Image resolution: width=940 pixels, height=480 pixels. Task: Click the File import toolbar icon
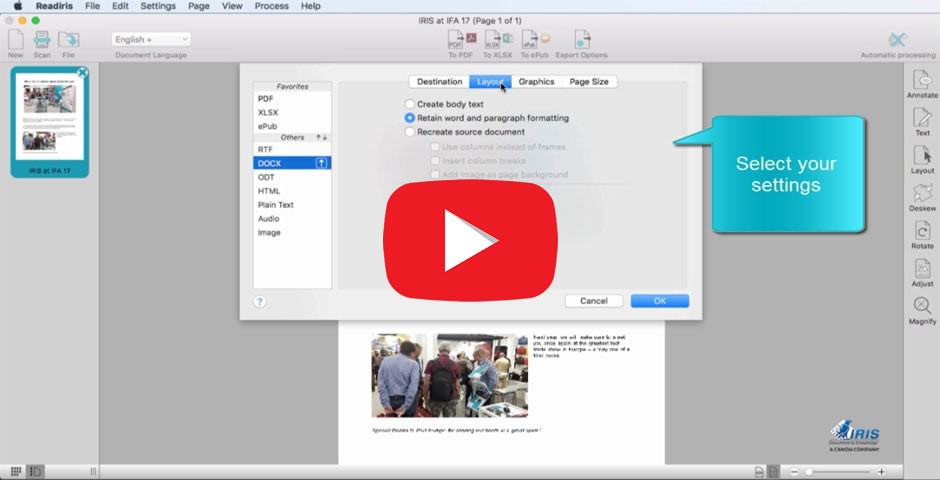tap(68, 44)
